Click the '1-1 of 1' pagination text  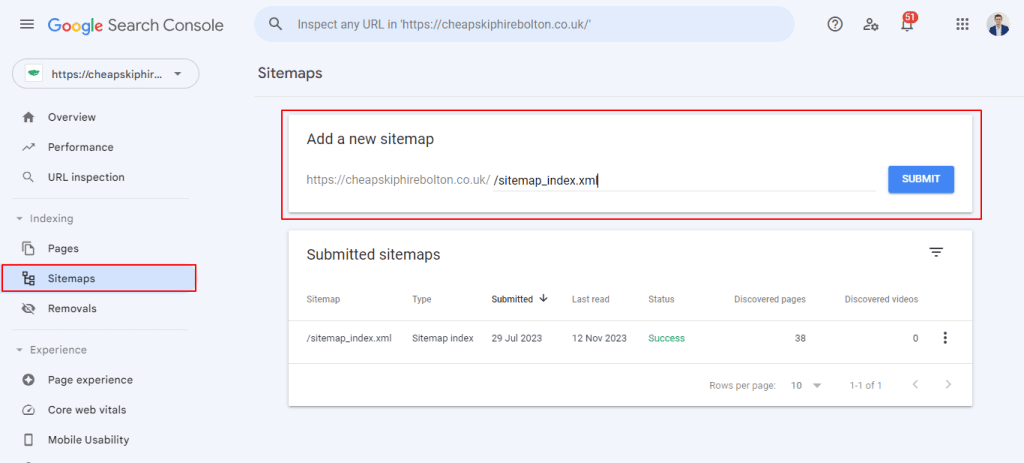point(865,385)
